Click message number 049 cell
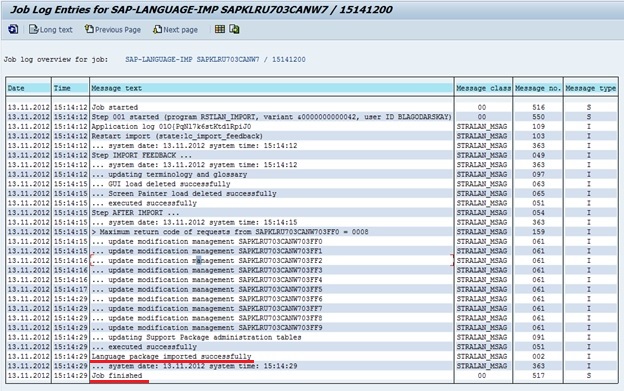Viewport: 624px width, 391px height. click(x=538, y=155)
